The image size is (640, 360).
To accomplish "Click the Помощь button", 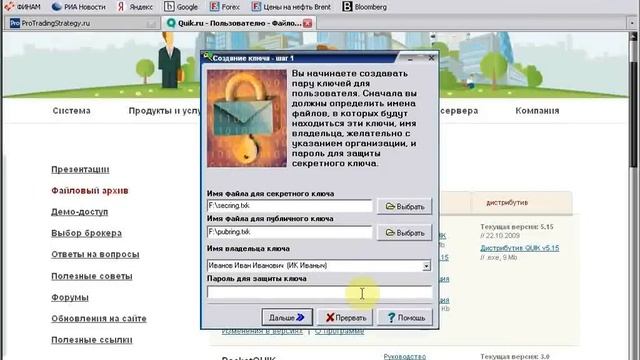I will (405, 317).
